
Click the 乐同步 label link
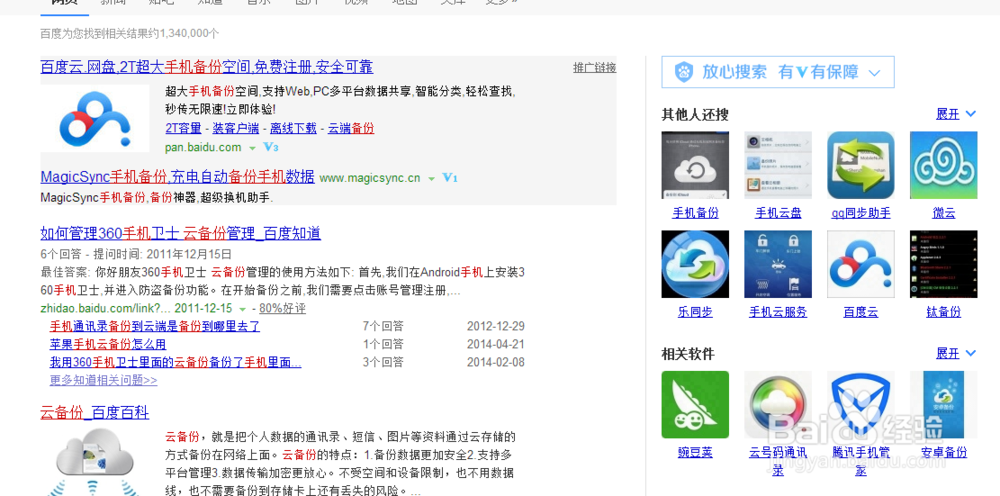(x=695, y=312)
